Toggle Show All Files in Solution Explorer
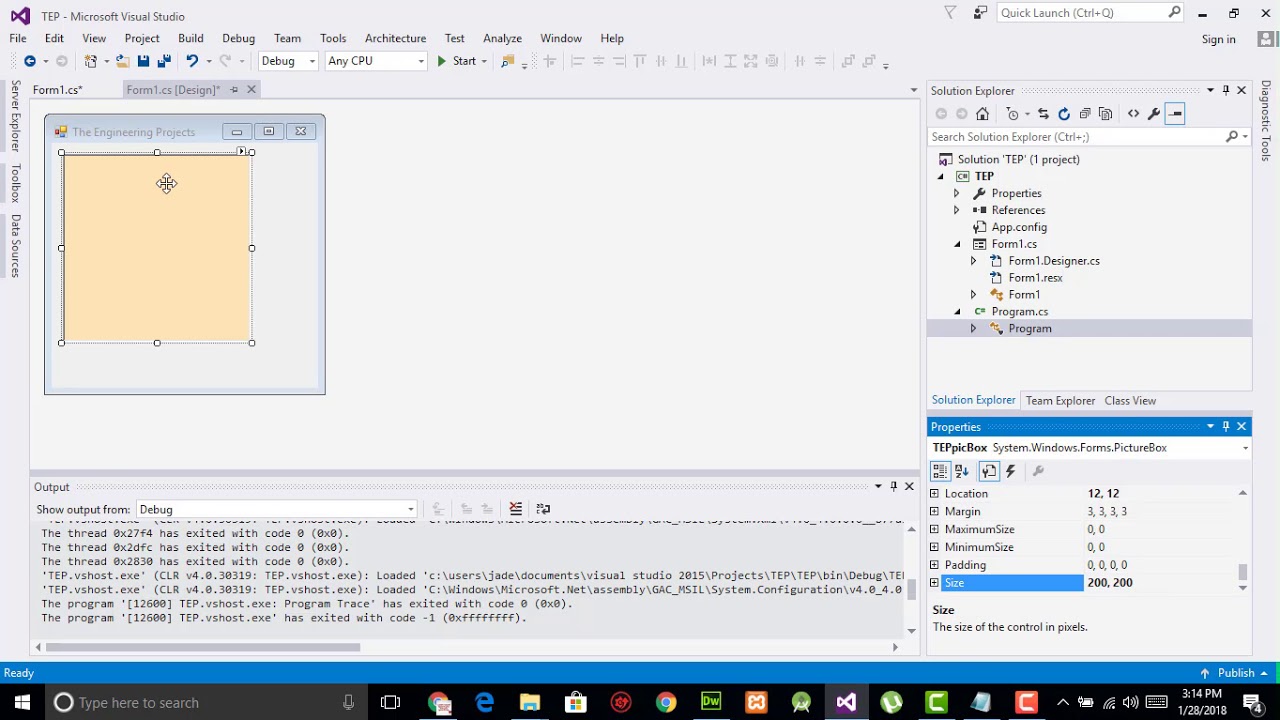The width and height of the screenshot is (1280, 720). (1105, 114)
